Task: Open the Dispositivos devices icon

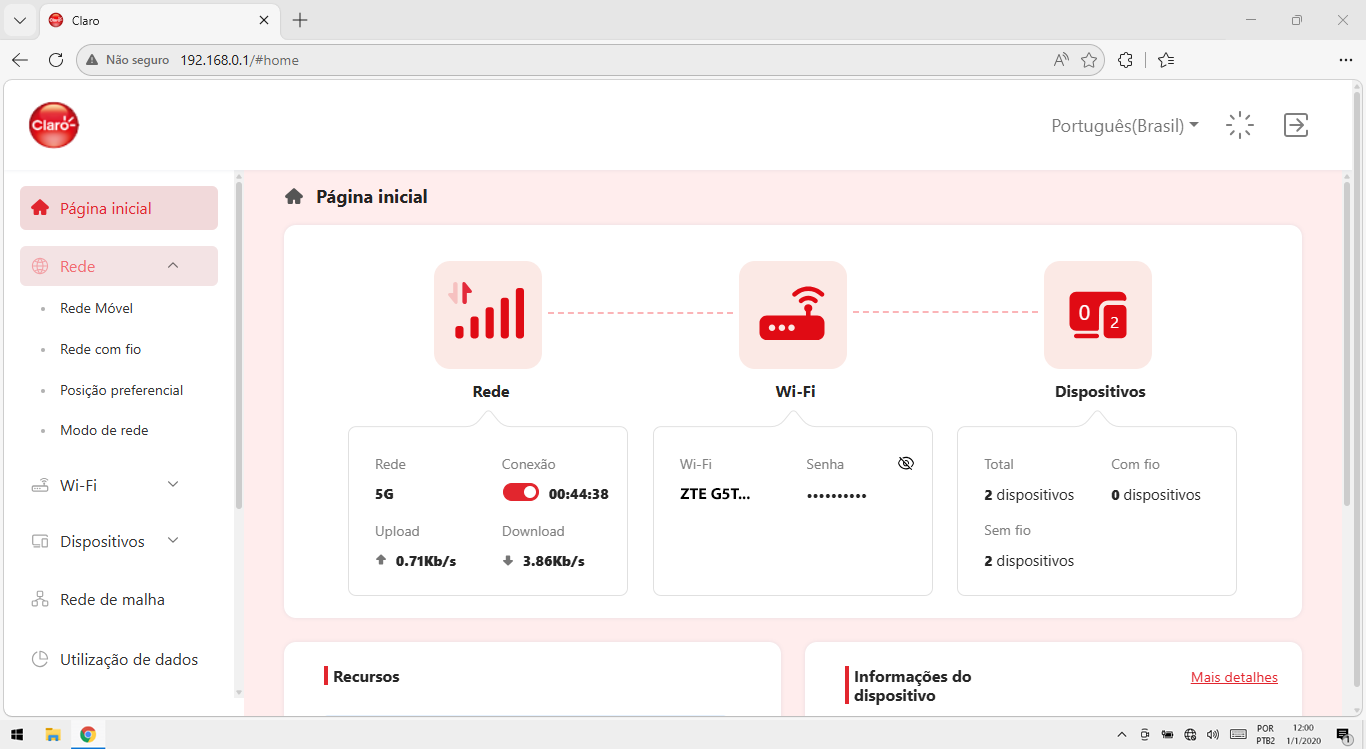Action: (1098, 315)
